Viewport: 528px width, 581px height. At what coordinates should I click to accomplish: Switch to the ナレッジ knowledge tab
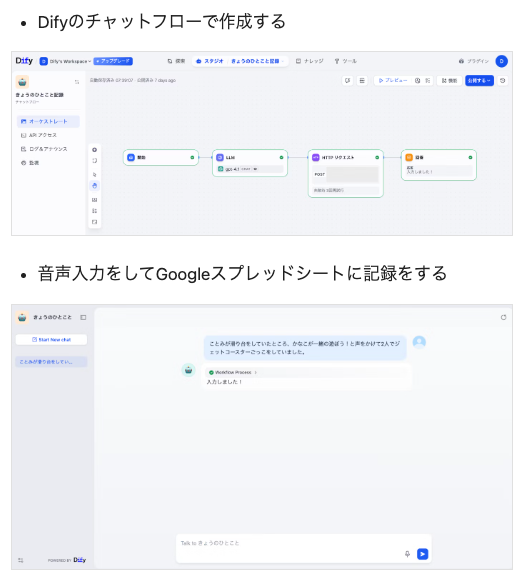tap(310, 61)
